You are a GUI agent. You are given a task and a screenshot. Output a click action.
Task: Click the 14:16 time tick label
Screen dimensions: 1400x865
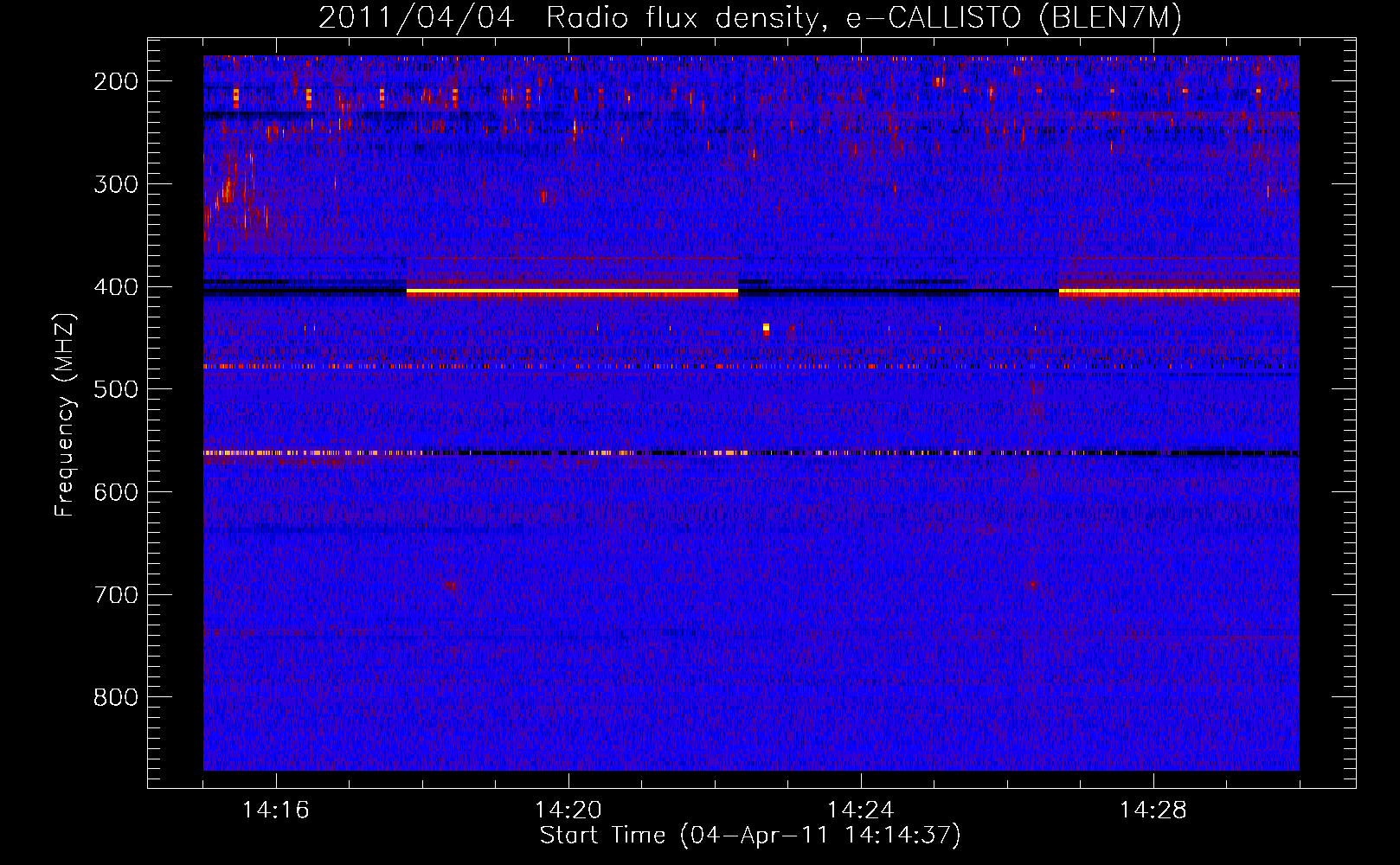(276, 810)
